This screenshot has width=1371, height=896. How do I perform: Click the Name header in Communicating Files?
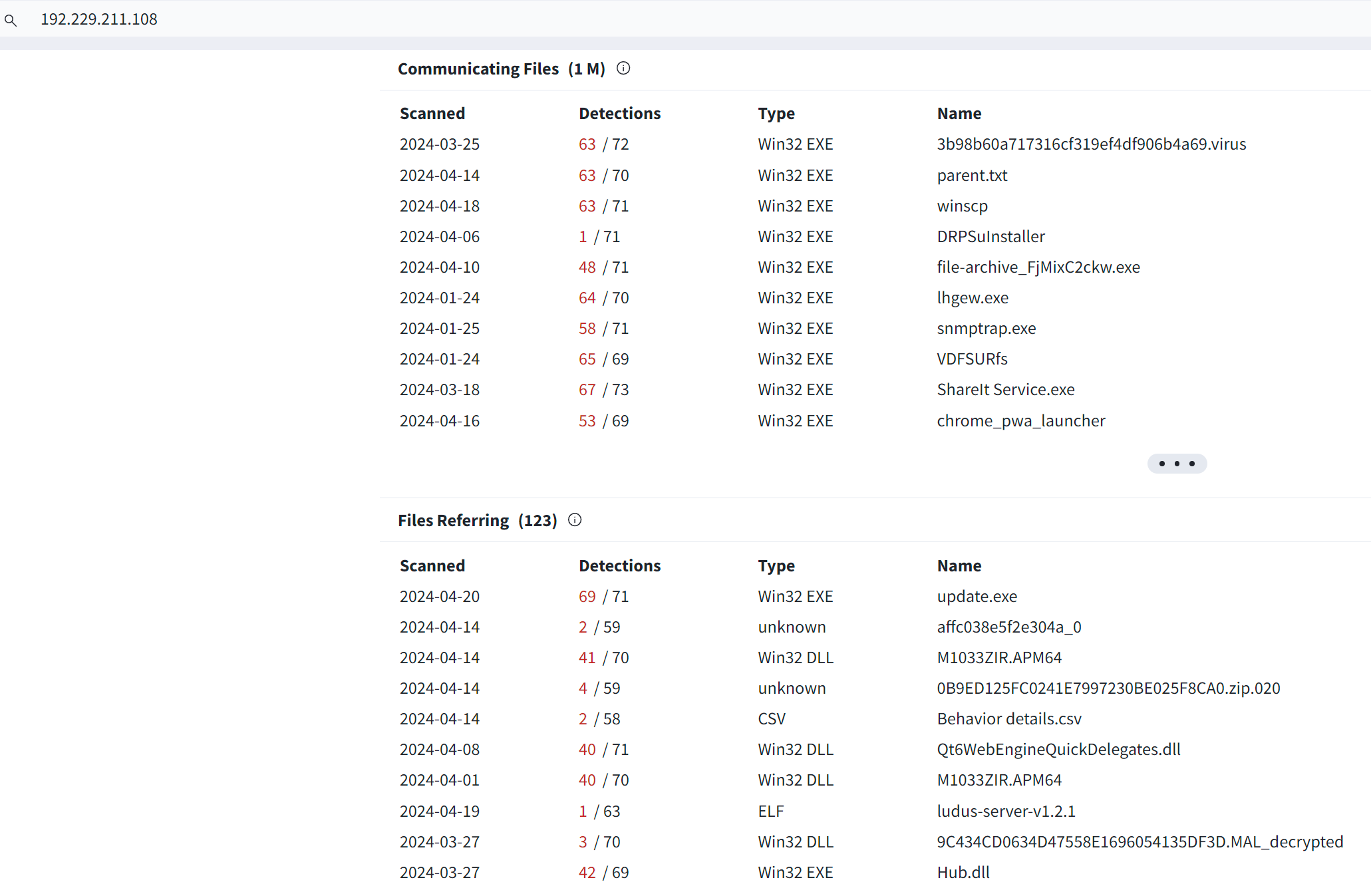coord(959,114)
